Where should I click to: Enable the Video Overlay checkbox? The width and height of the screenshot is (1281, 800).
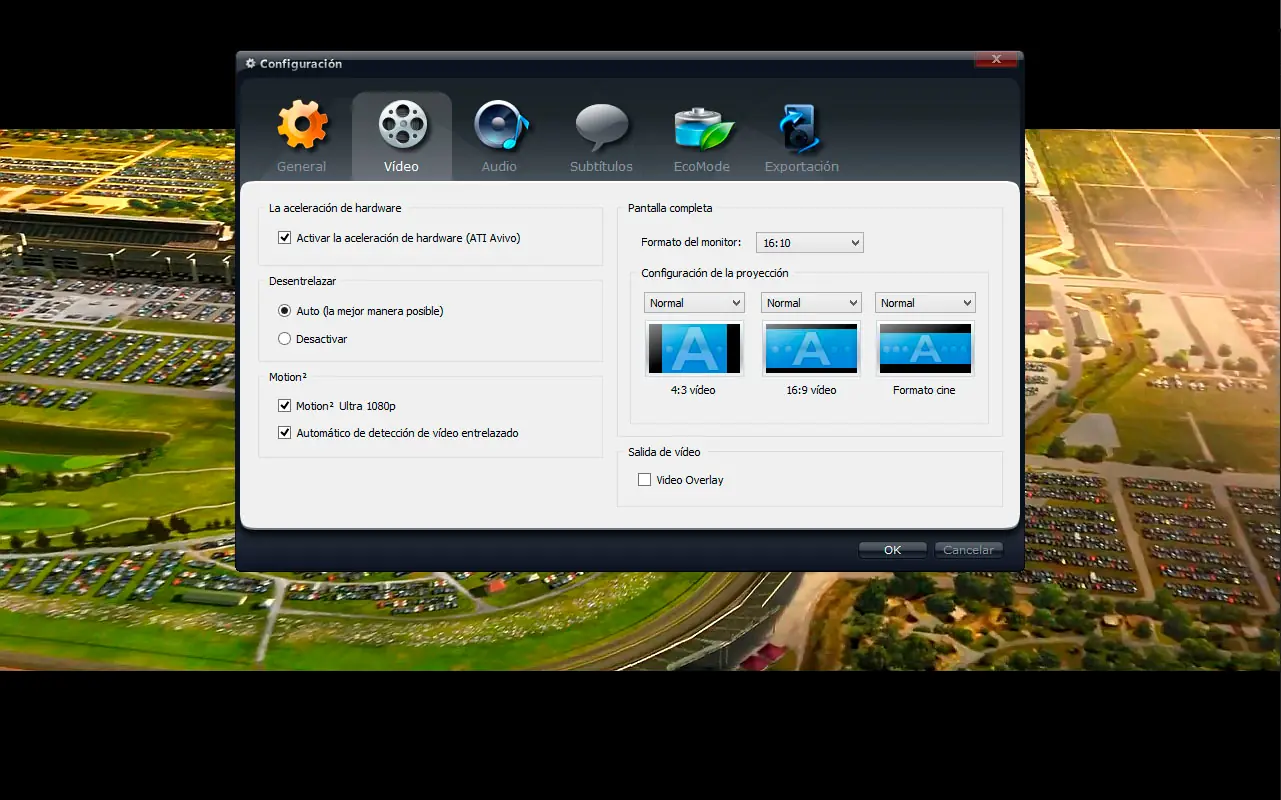pos(644,480)
